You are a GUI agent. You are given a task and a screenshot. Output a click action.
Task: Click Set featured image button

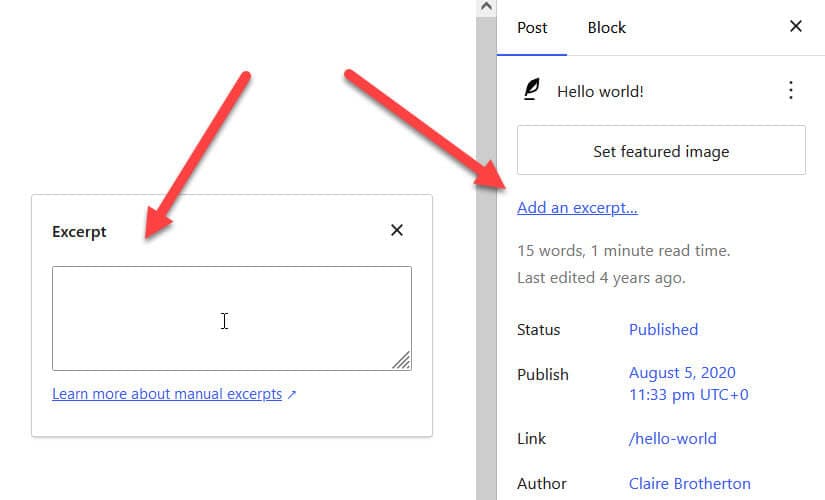(661, 150)
